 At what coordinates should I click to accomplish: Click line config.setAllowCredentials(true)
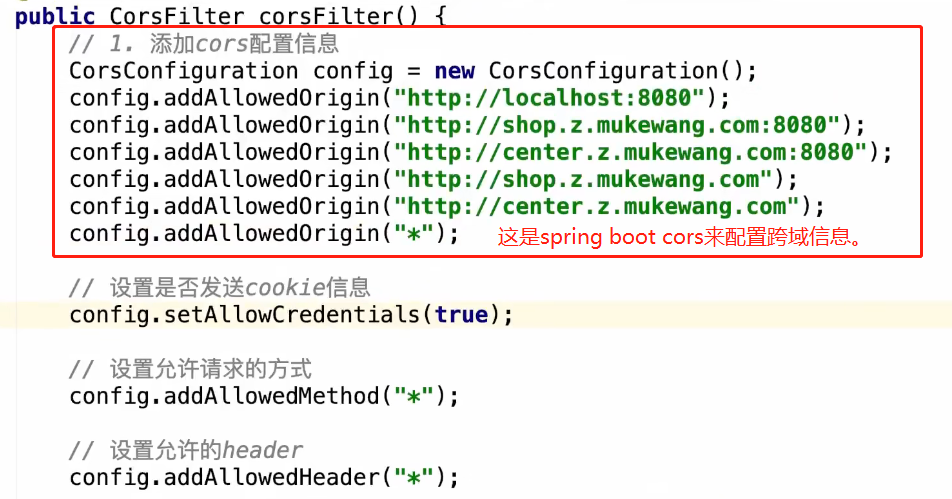click(x=291, y=314)
